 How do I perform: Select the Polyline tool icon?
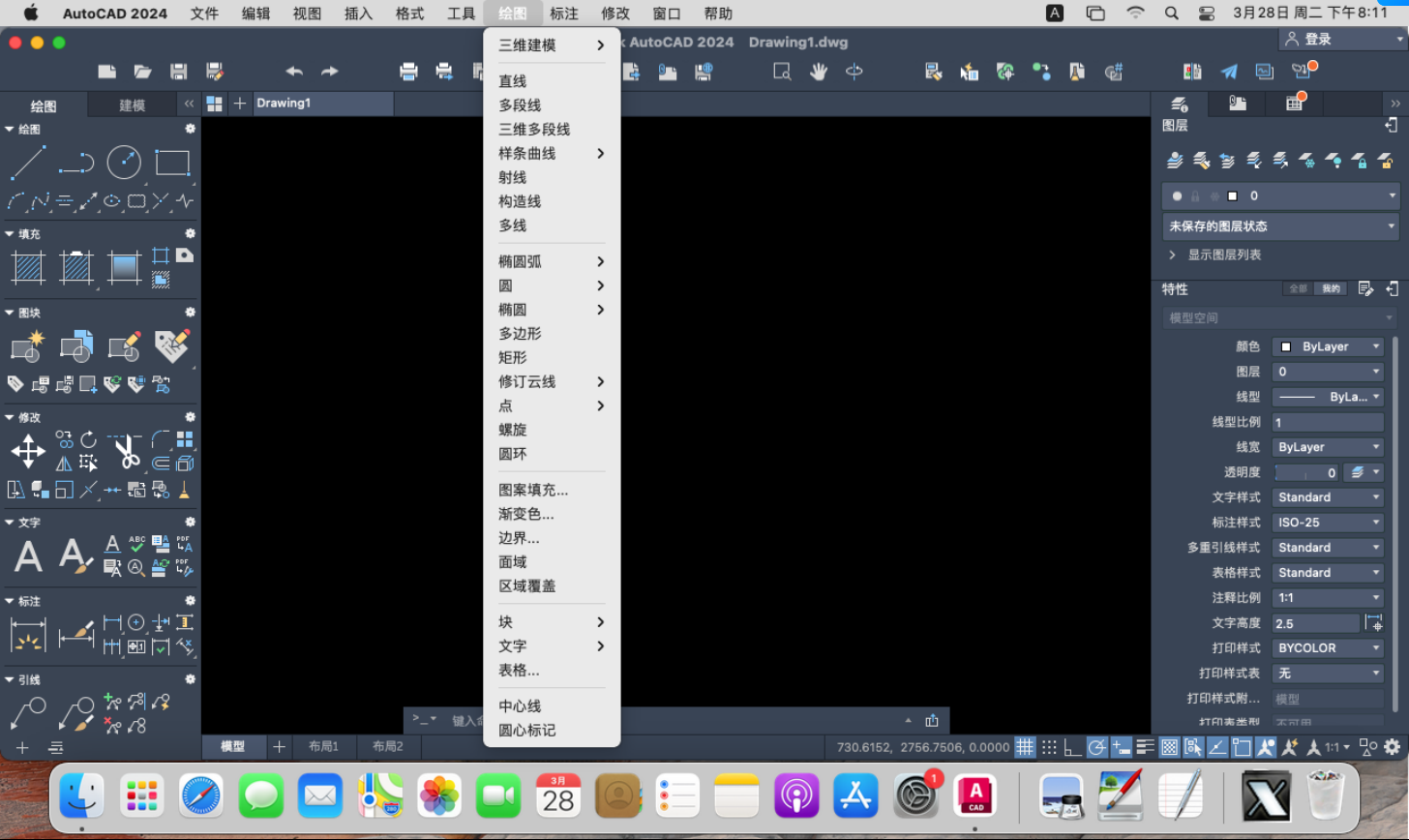click(75, 163)
